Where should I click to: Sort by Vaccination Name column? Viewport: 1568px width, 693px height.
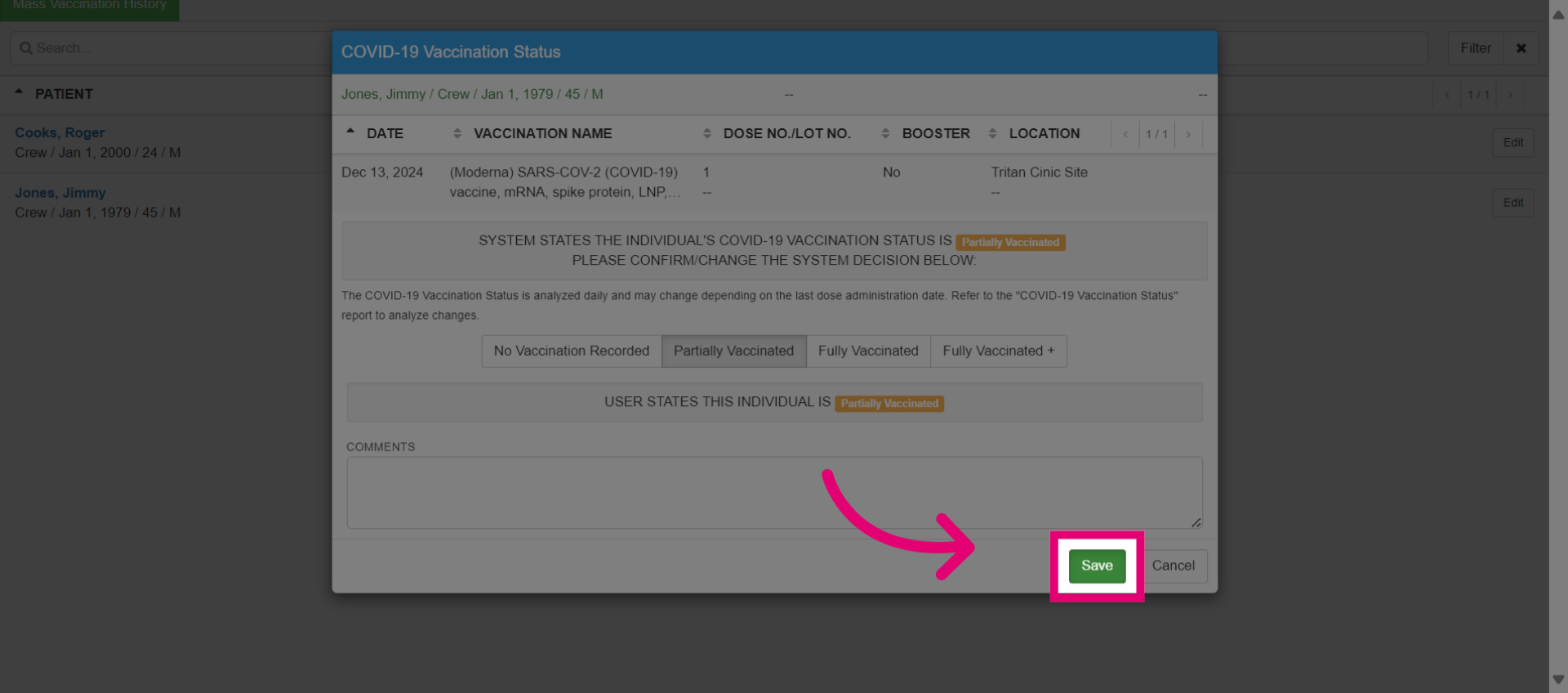[542, 133]
